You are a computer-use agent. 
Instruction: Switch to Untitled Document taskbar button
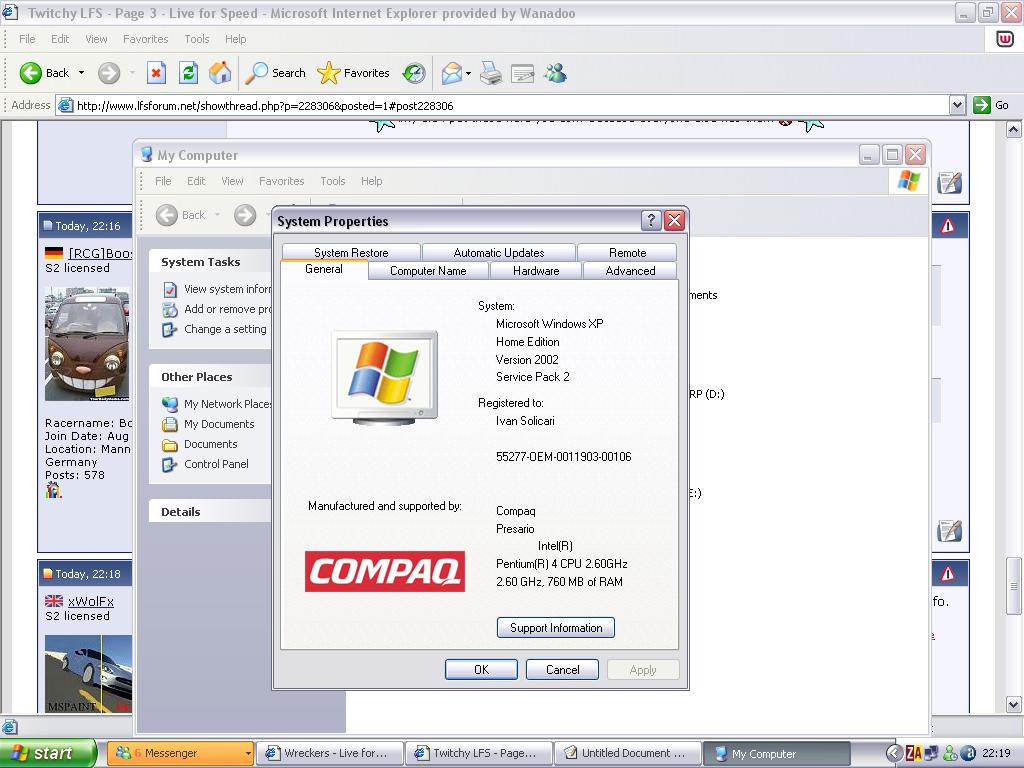[627, 753]
